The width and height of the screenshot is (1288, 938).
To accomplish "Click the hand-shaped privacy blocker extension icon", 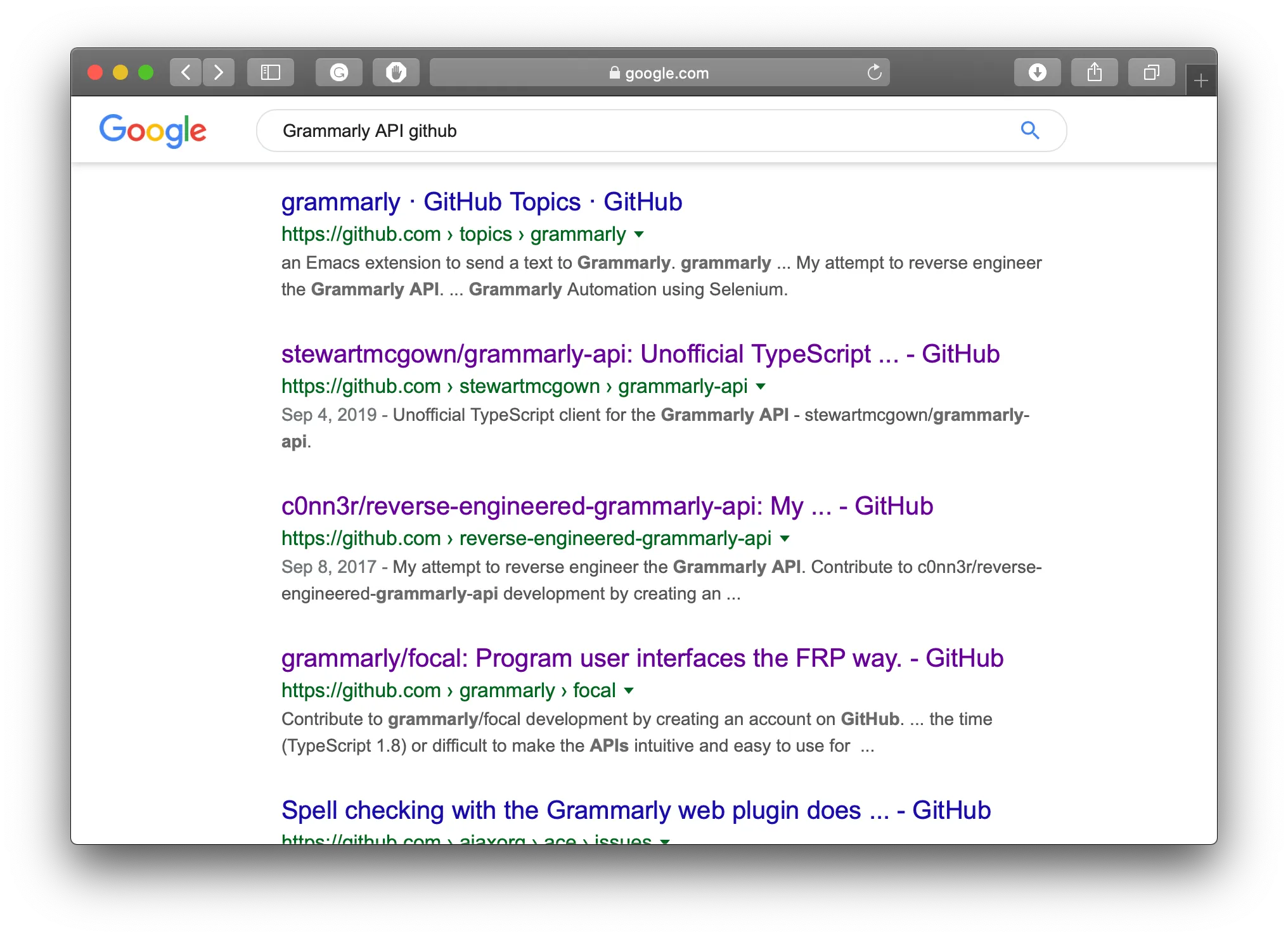I will coord(396,72).
